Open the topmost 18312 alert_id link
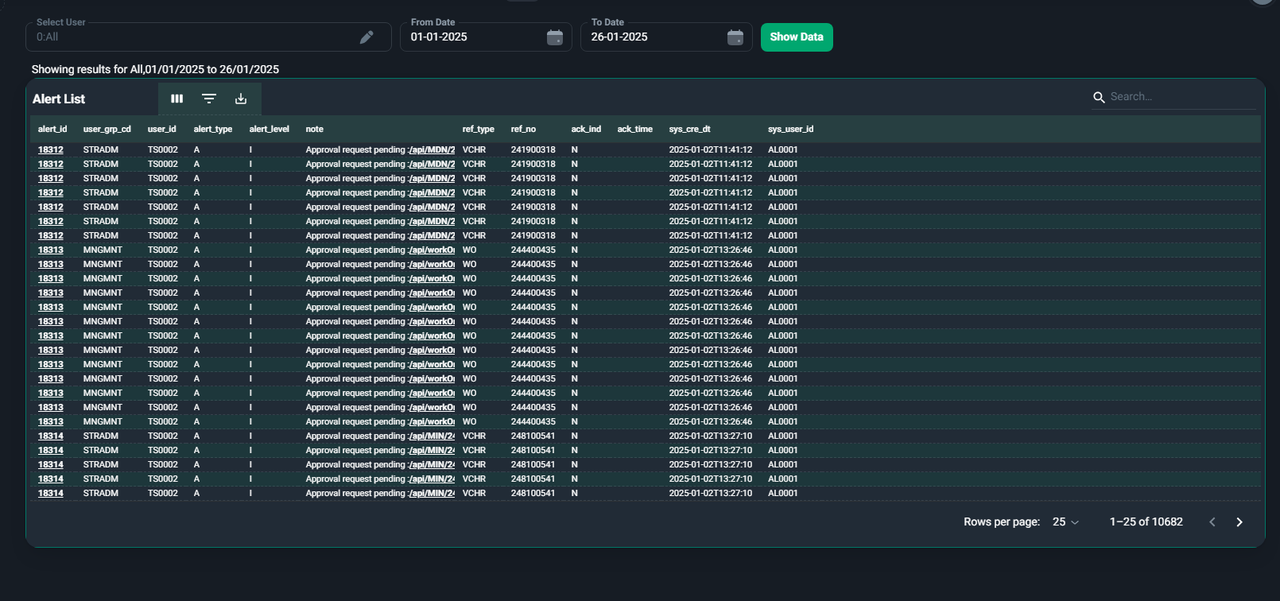 point(51,150)
